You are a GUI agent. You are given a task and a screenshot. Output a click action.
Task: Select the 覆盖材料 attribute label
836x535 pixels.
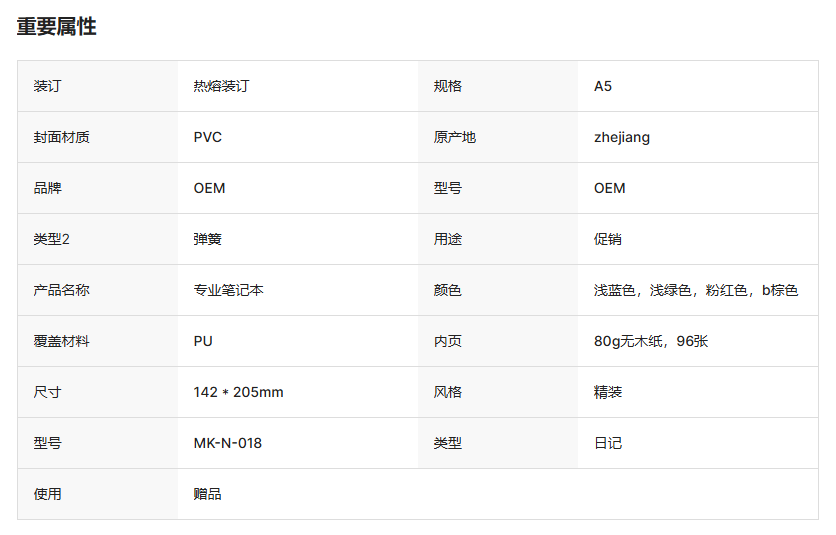point(61,341)
